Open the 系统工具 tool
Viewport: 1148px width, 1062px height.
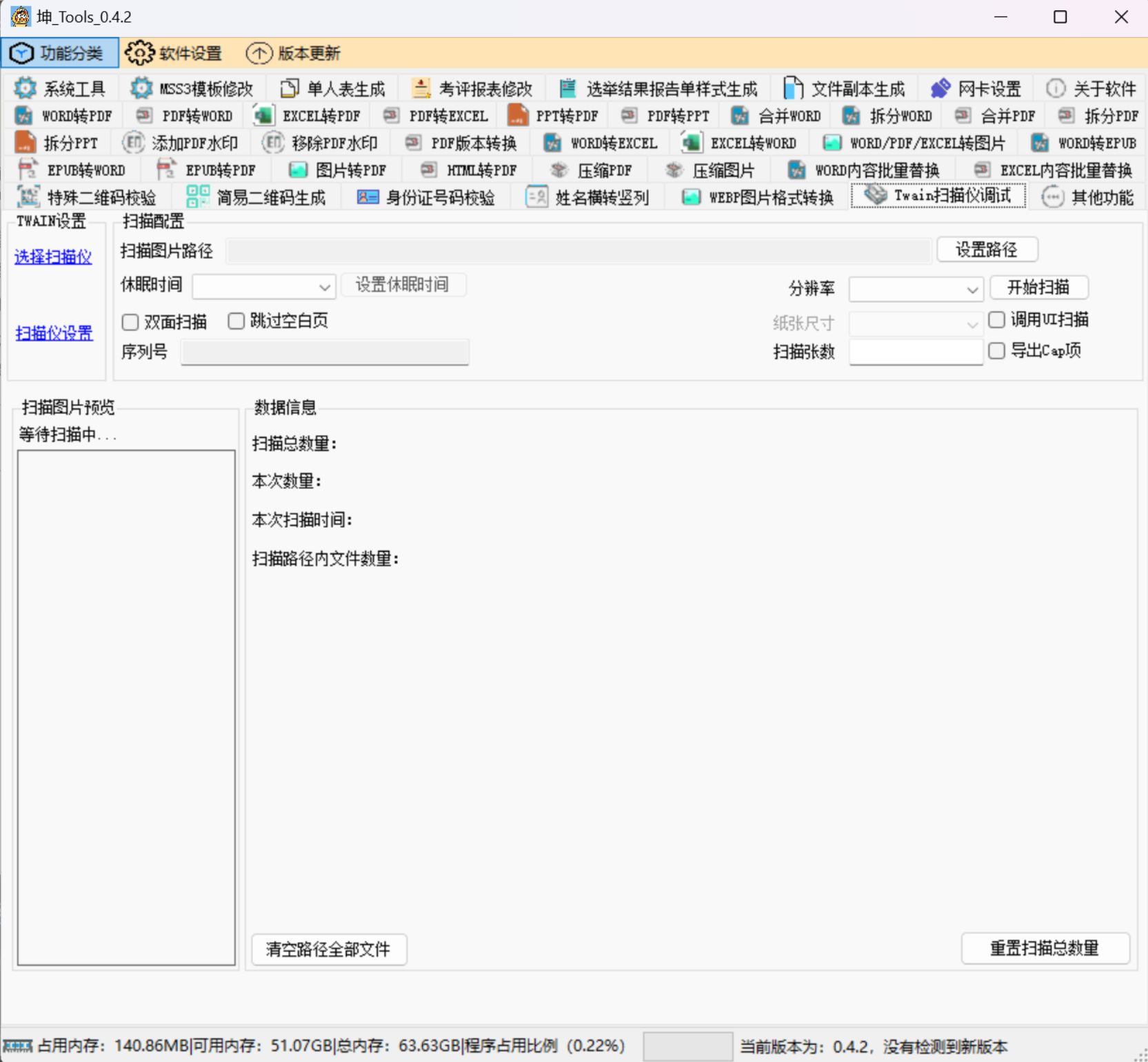click(59, 88)
